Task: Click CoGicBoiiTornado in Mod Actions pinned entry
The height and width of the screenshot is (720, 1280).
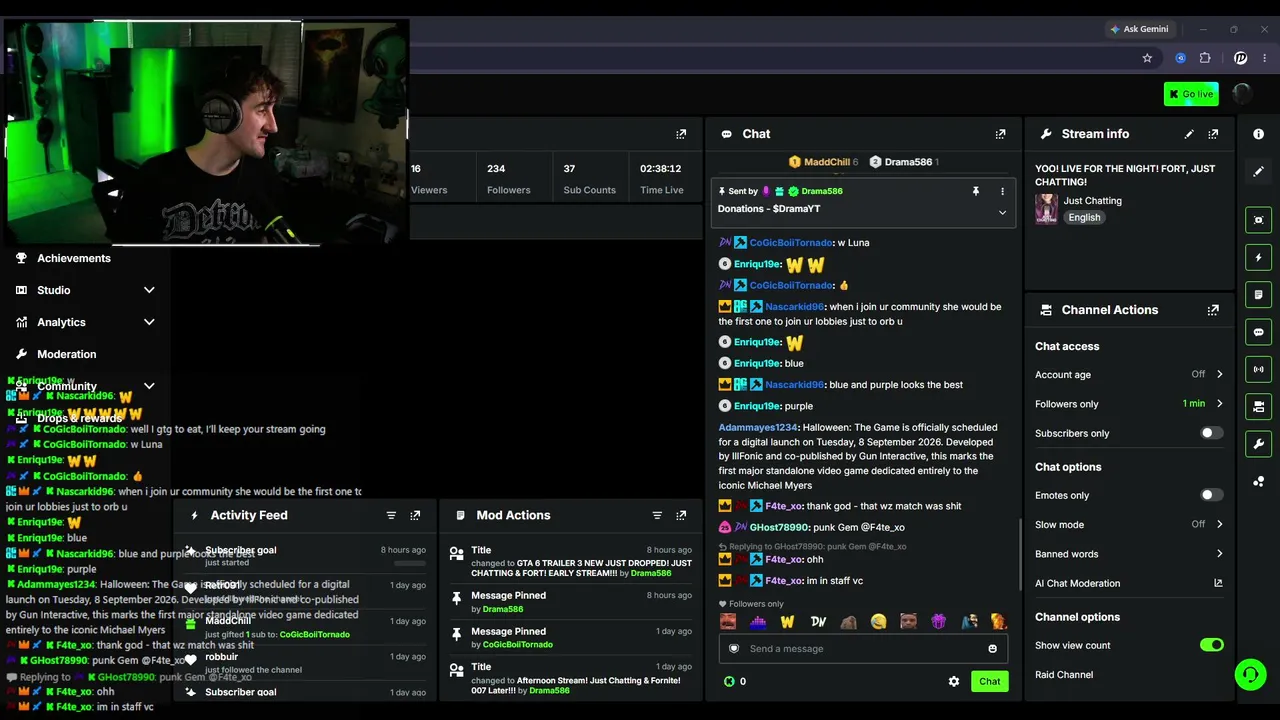Action: point(518,645)
